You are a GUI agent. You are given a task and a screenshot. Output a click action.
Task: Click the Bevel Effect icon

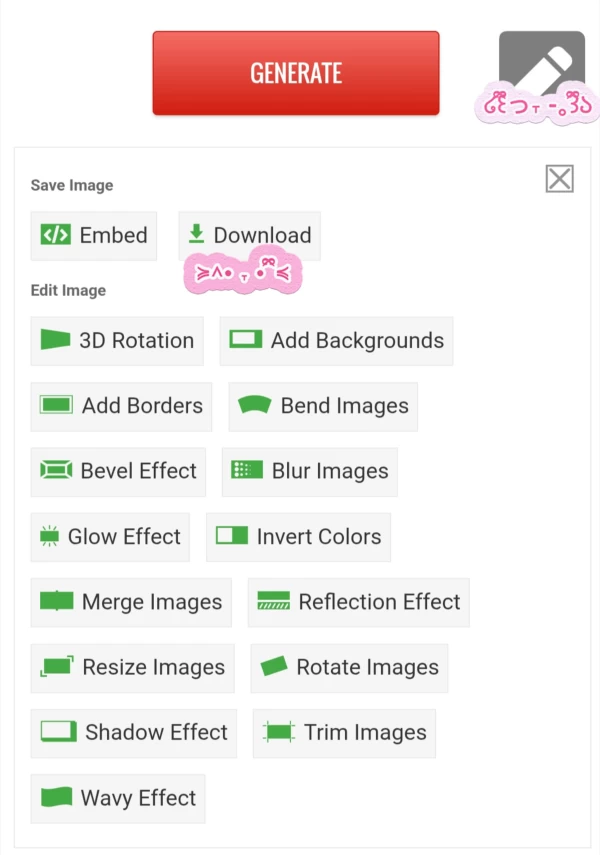tap(56, 471)
